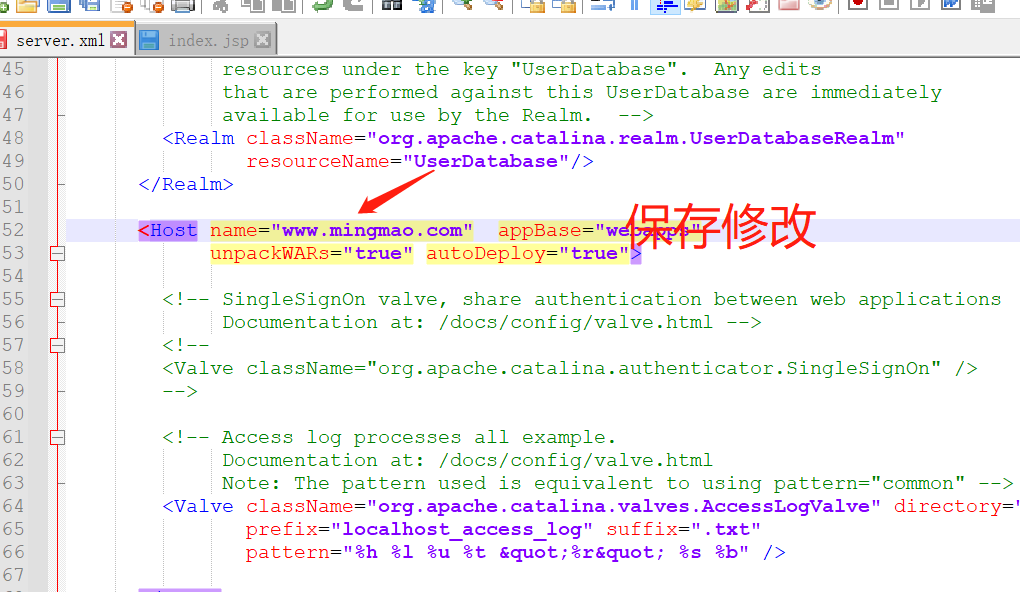Screen dimensions: 1020x592
Task: Click the "</Realm>" closing tag on line 50
Action: click(186, 184)
